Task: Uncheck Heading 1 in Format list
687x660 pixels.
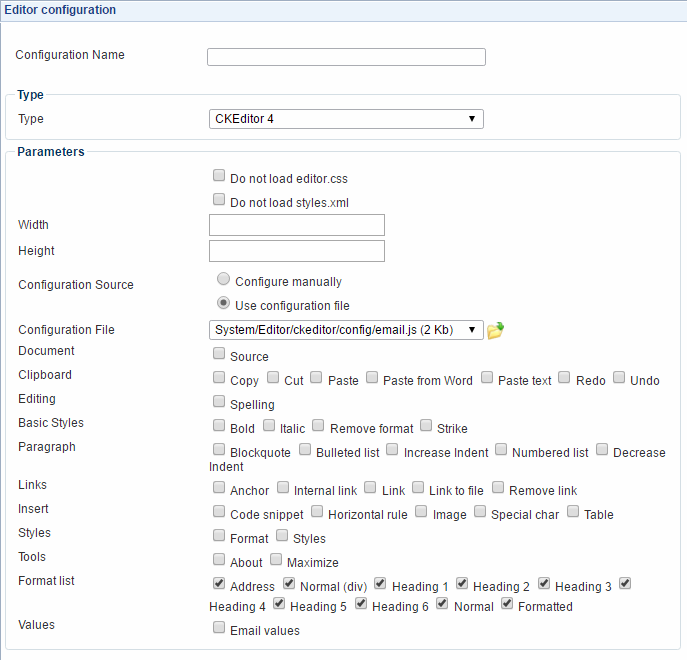Action: coord(381,584)
